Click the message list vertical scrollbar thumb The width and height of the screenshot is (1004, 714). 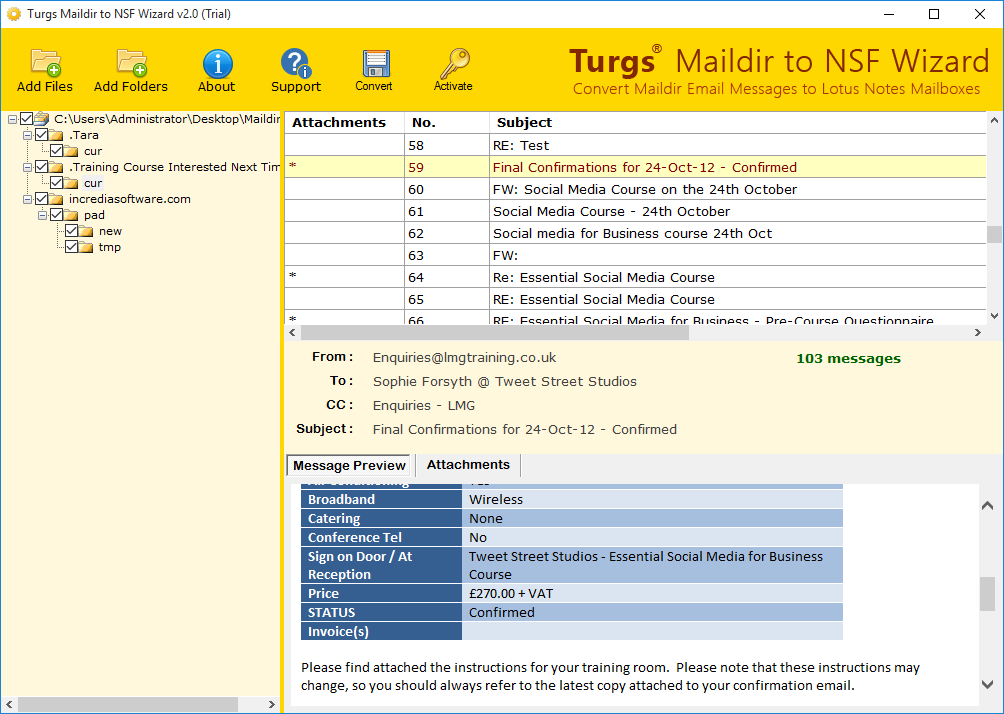pos(994,234)
